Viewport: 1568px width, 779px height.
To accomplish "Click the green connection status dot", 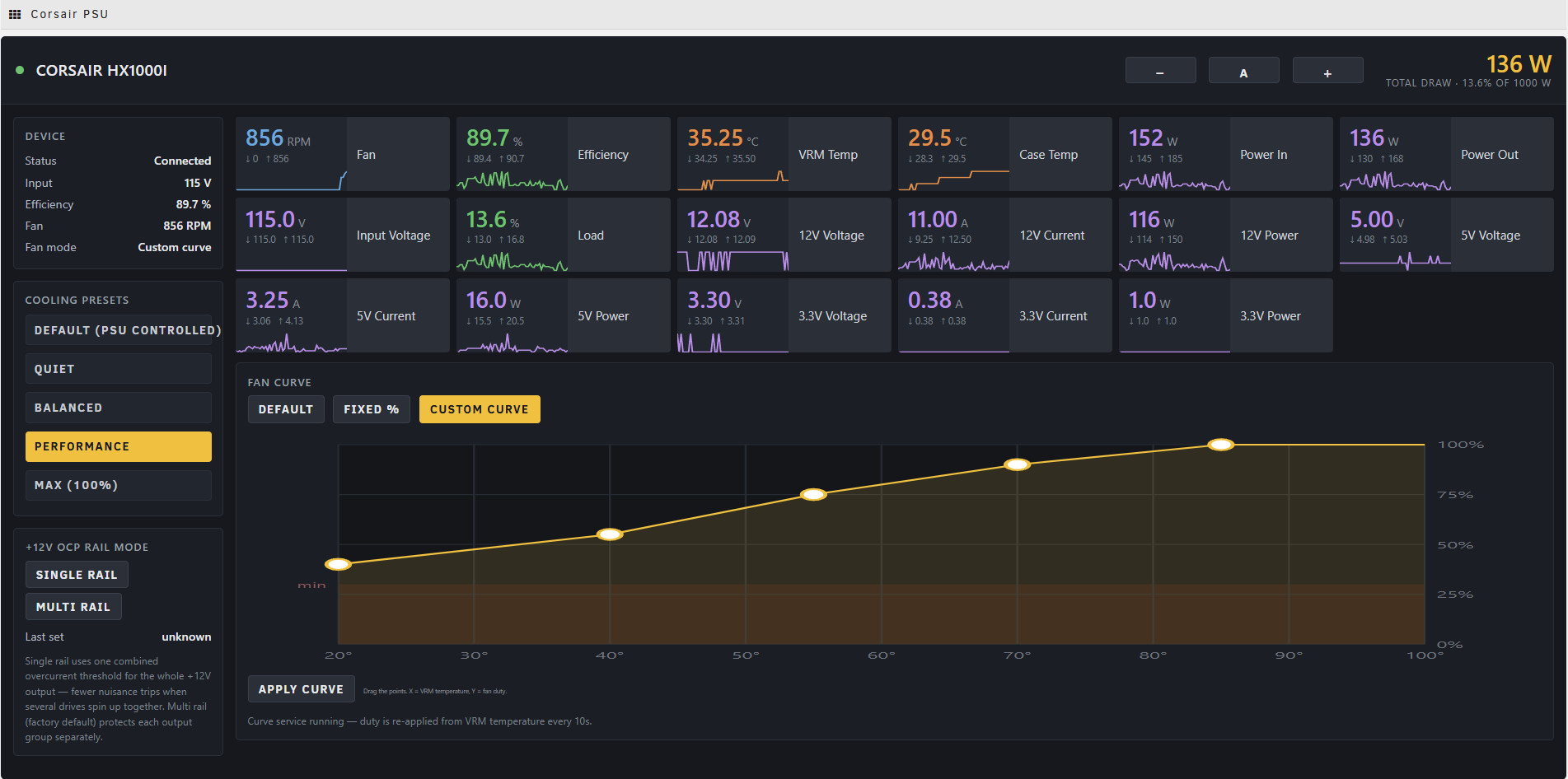I will [x=20, y=70].
